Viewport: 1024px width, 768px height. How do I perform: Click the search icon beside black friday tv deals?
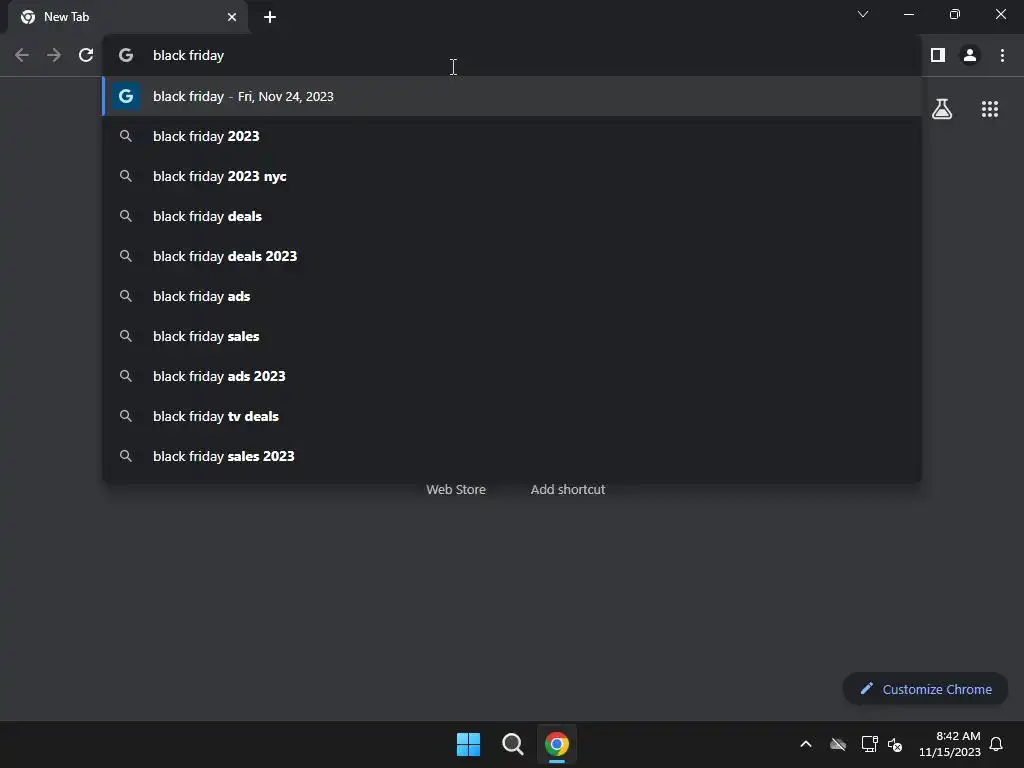coord(125,416)
